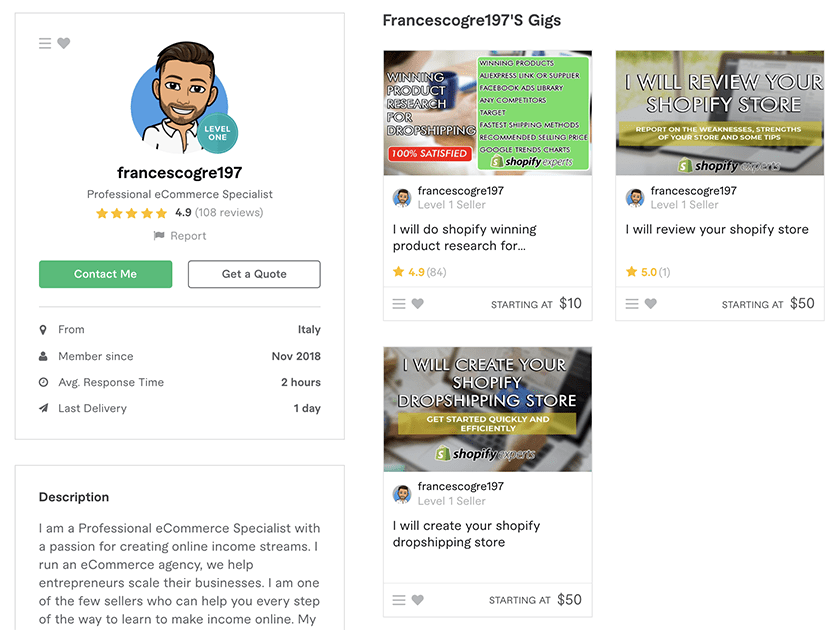Click the Get a Quote button

tap(254, 274)
